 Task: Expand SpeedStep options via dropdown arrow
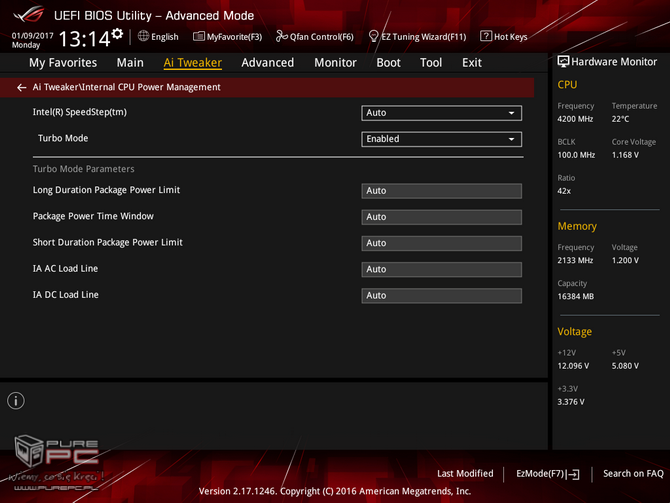click(x=511, y=113)
